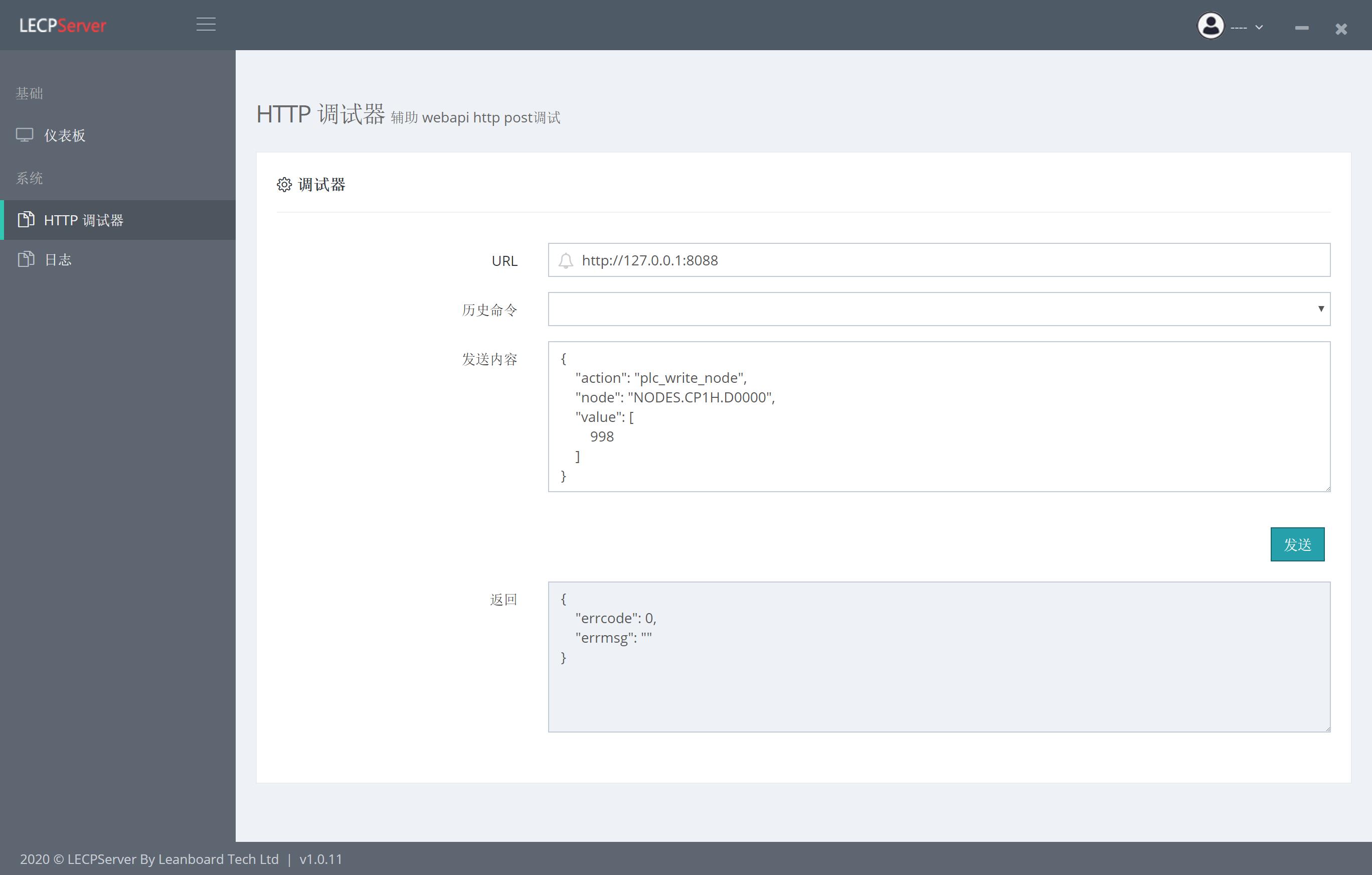Image resolution: width=1372 pixels, height=875 pixels.
Task: Minimize the application window
Action: 1302,29
